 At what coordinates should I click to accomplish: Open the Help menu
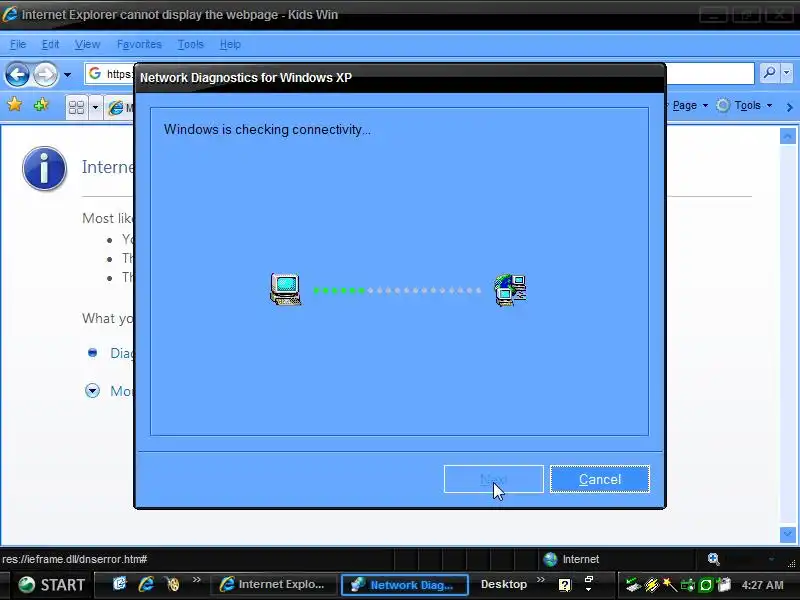(x=230, y=44)
